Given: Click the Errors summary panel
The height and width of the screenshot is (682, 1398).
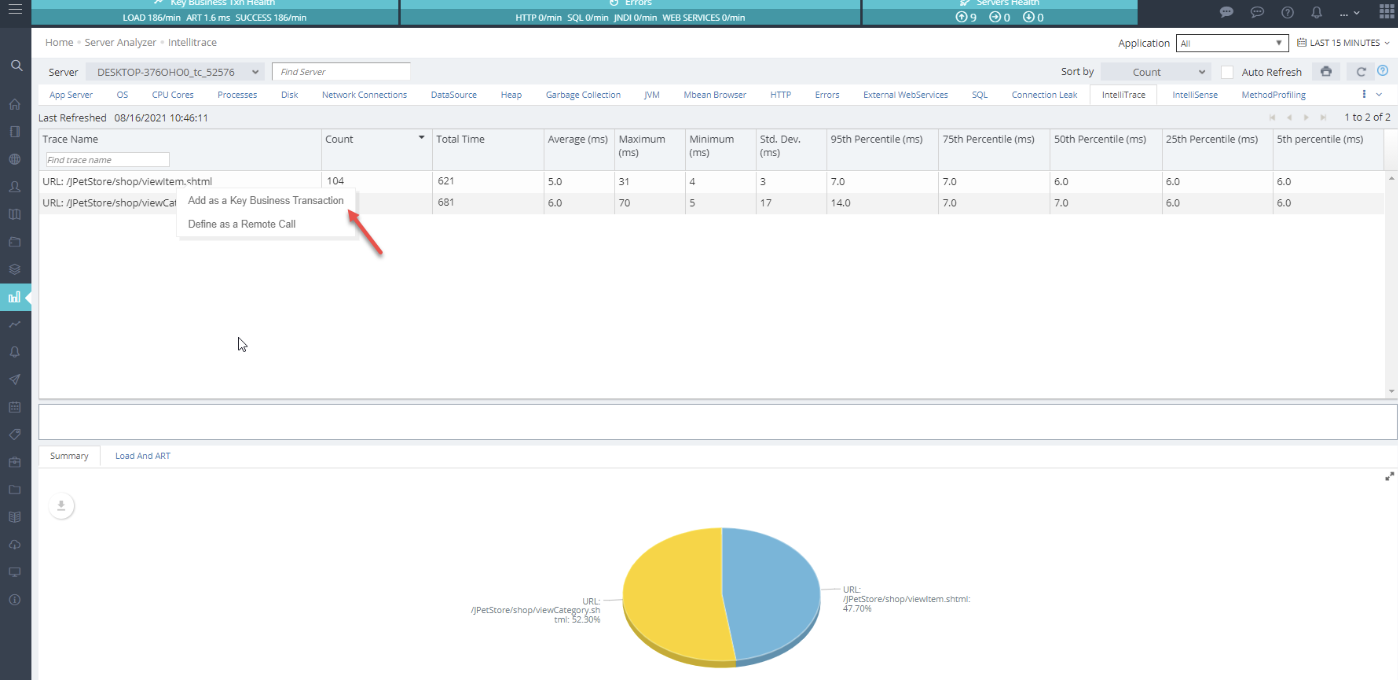Looking at the screenshot, I should click(630, 12).
